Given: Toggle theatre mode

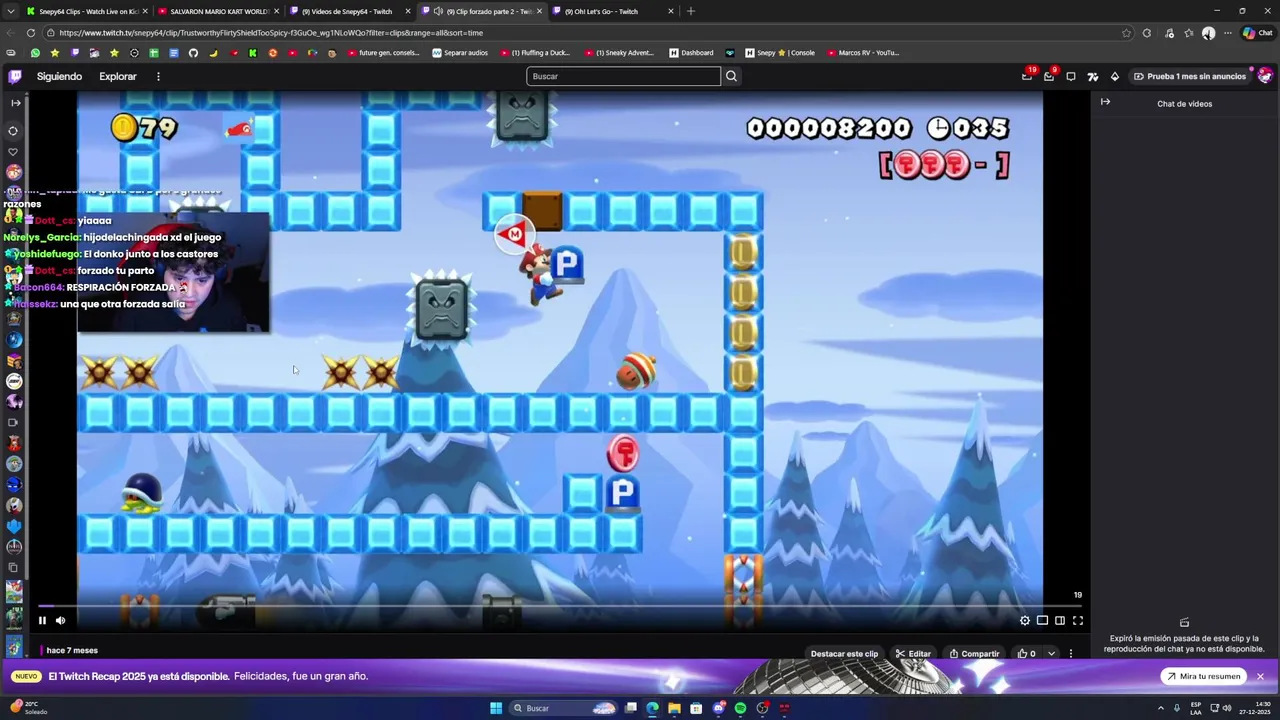Looking at the screenshot, I should [1060, 620].
